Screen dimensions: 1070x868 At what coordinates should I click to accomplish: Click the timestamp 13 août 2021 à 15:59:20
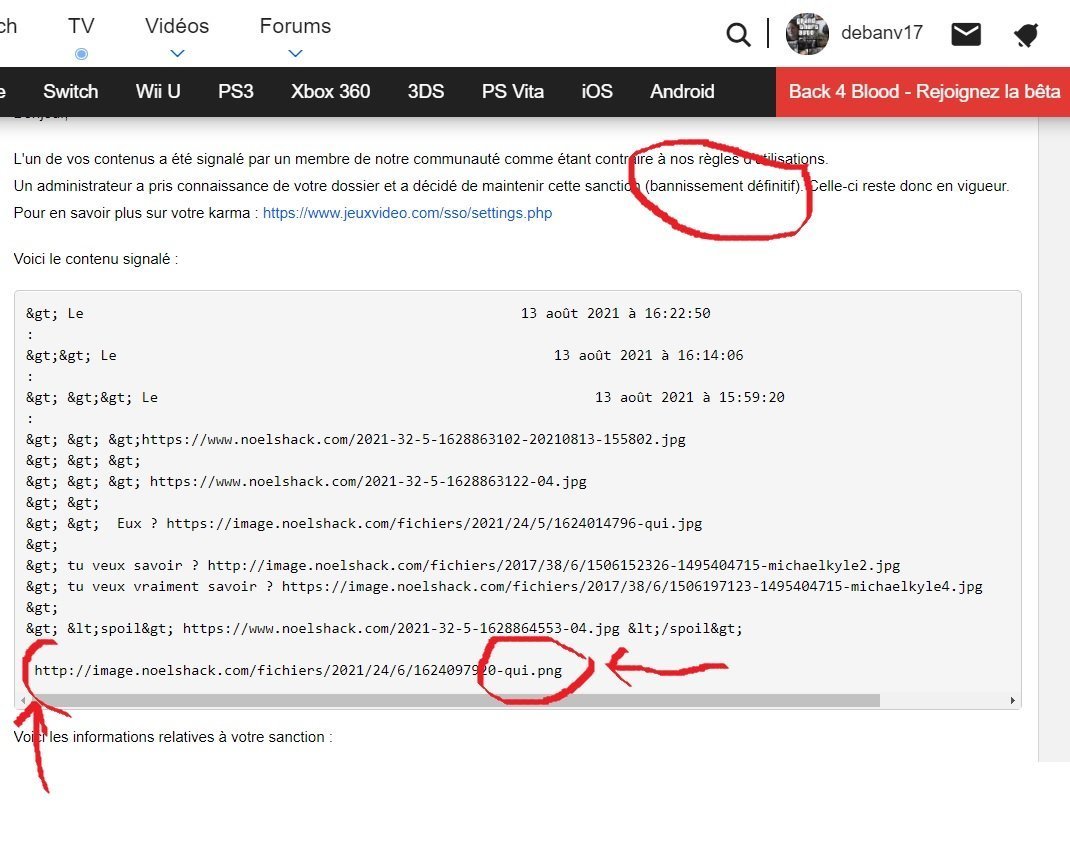(690, 397)
